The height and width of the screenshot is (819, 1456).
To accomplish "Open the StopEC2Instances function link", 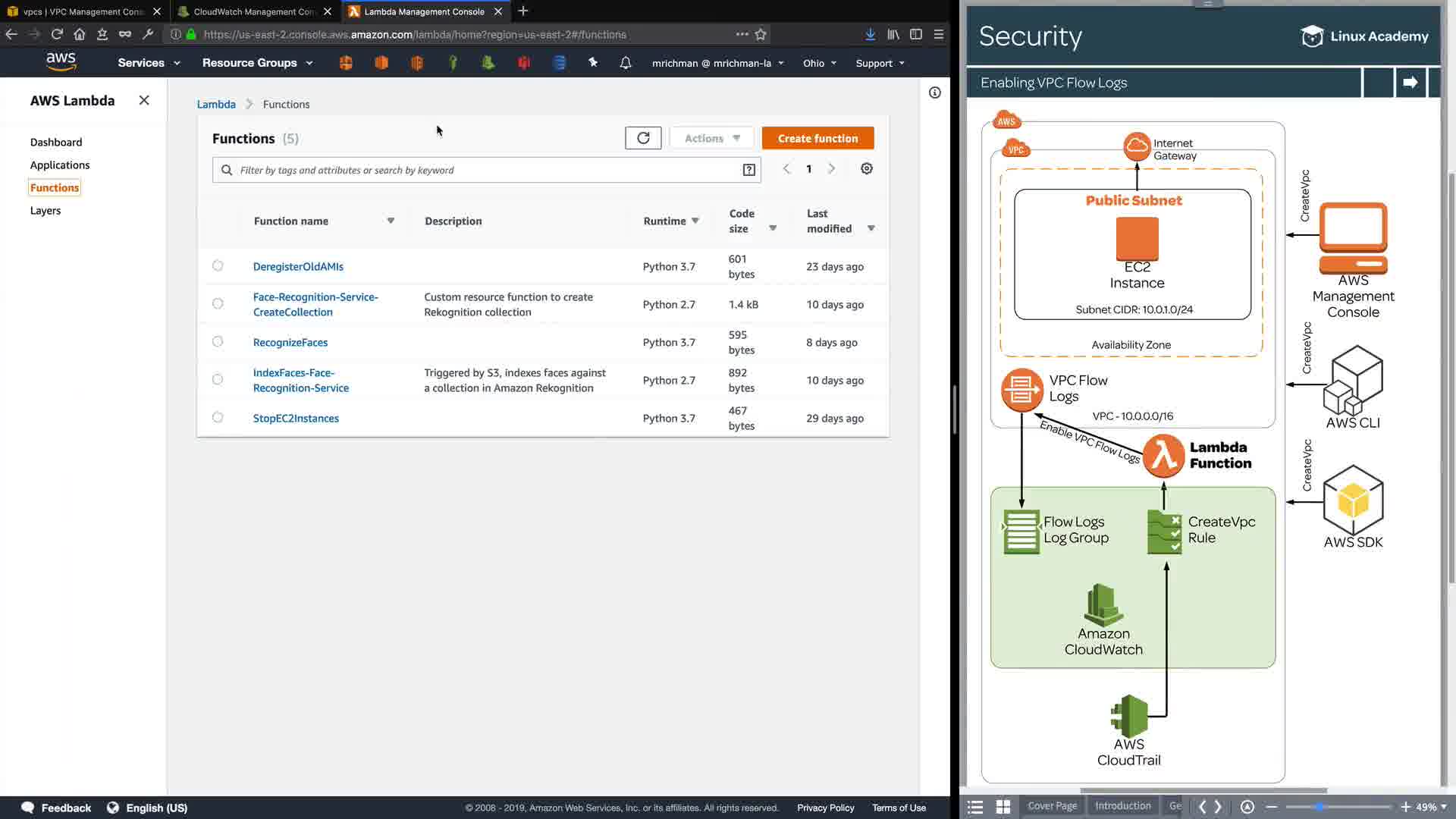I will coord(296,418).
